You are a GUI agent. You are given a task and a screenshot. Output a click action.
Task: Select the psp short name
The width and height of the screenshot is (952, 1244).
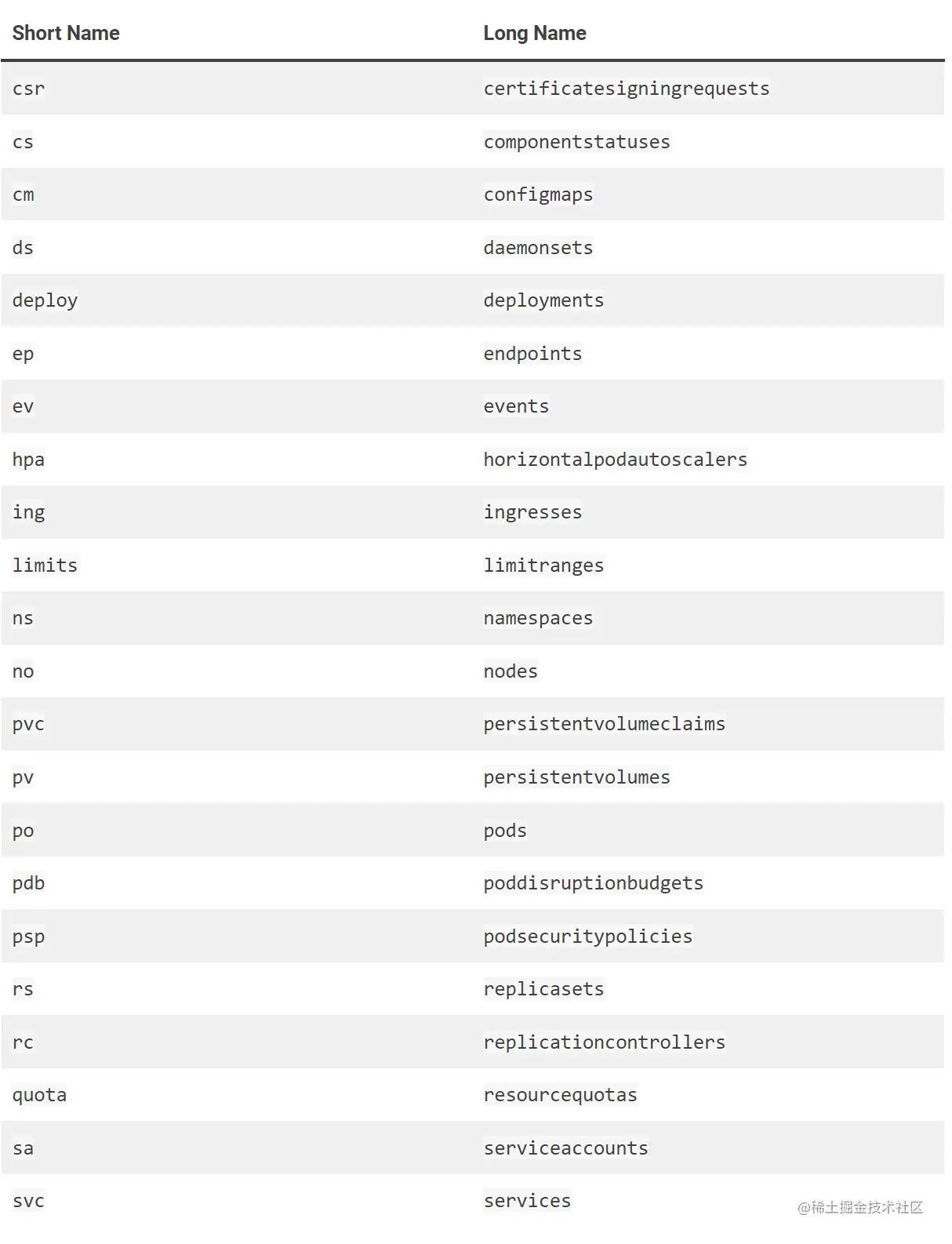(x=29, y=937)
